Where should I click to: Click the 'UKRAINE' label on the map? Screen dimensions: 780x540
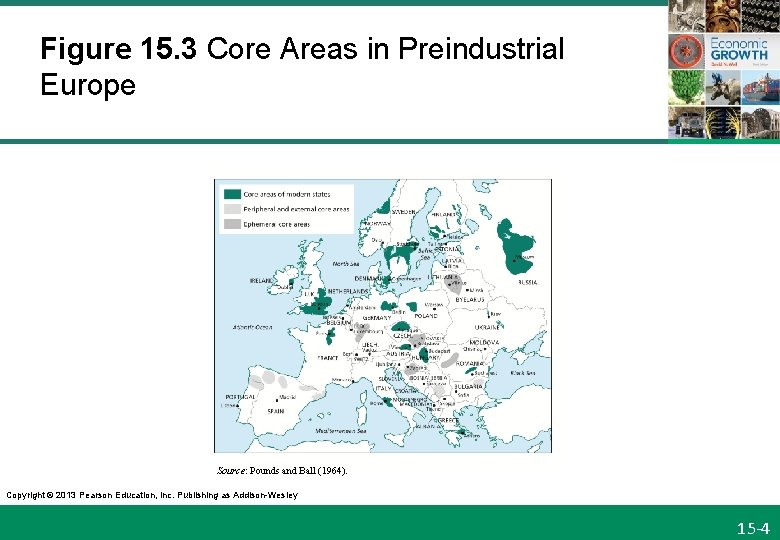(487, 328)
